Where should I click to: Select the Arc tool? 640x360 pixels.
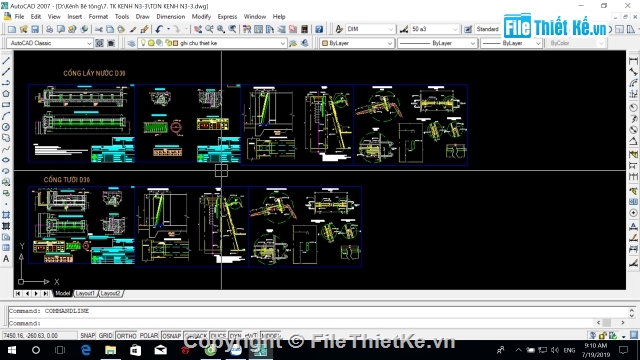(x=6, y=116)
